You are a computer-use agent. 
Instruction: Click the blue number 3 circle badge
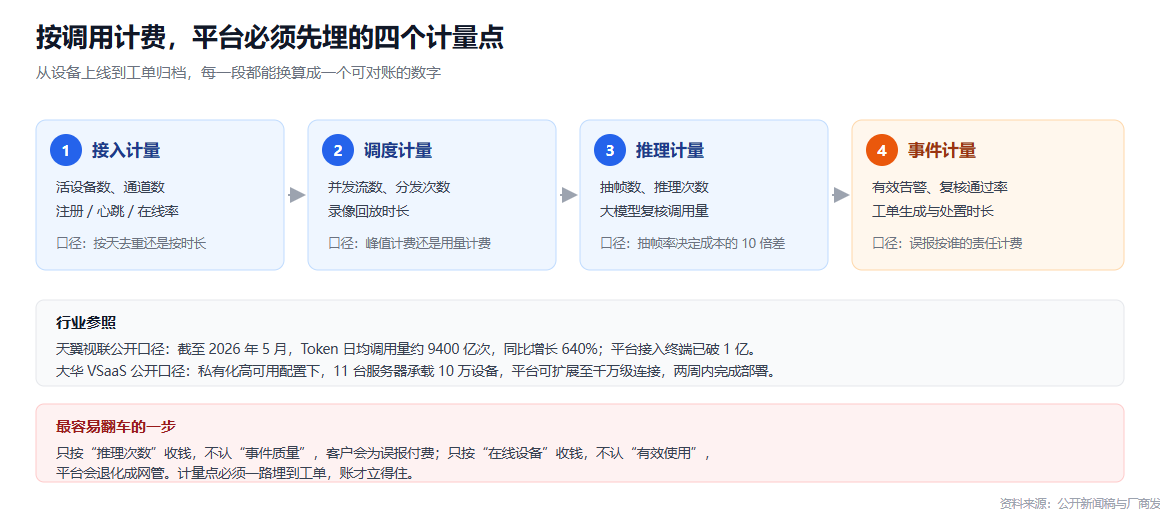pyautogui.click(x=610, y=151)
